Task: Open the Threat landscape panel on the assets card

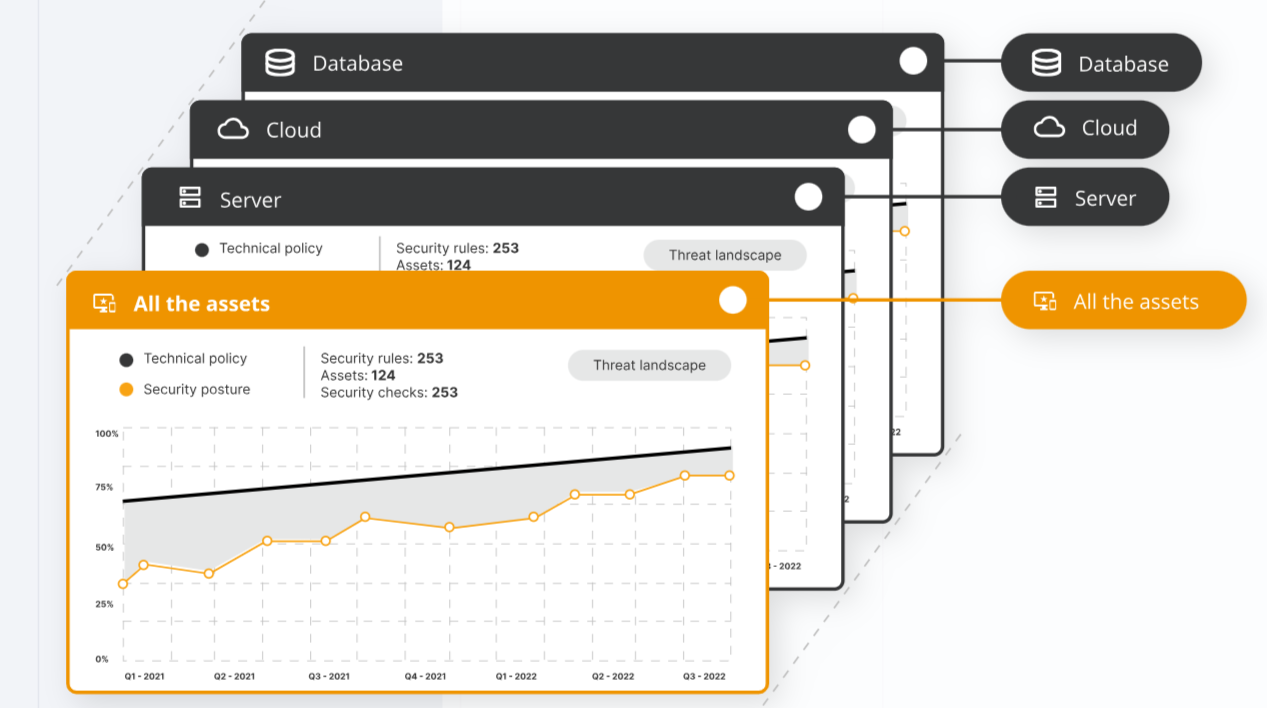Action: click(648, 365)
